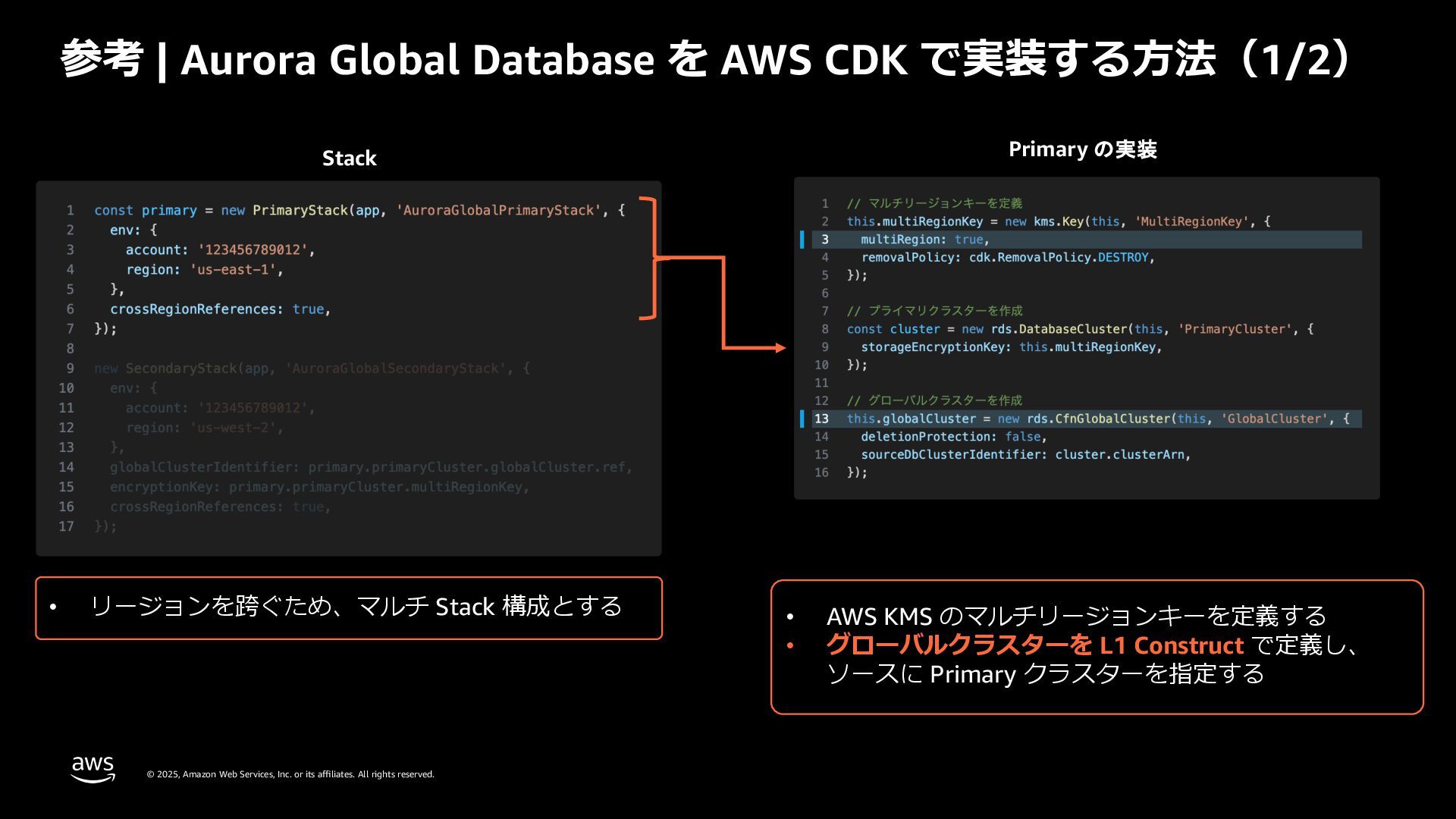The height and width of the screenshot is (819, 1456).
Task: Click the AWS logo in the footer
Action: point(93,769)
